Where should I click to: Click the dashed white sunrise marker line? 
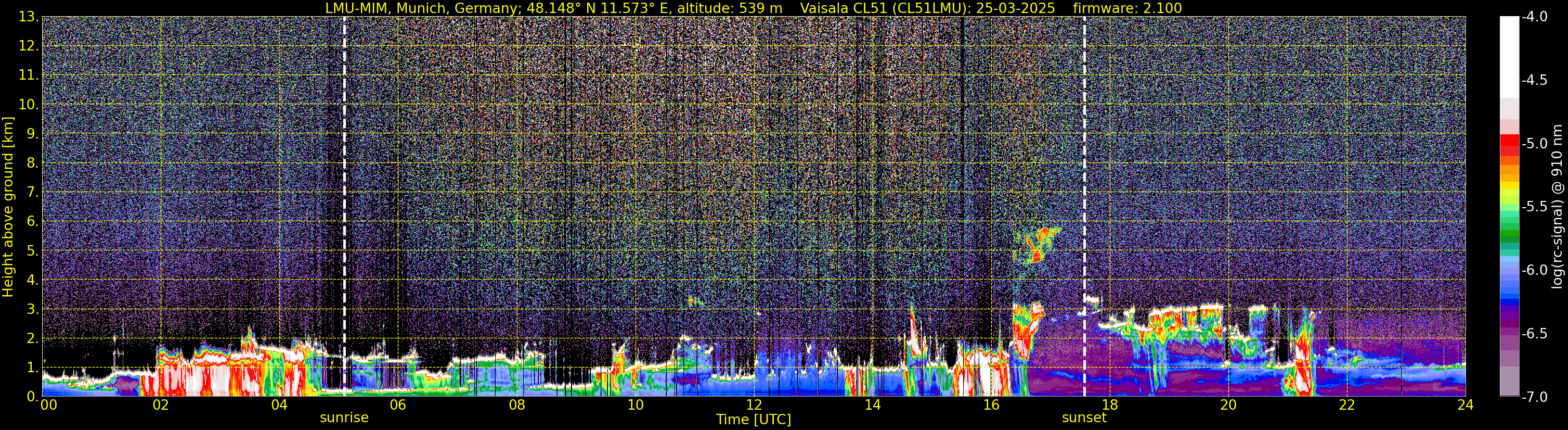[x=344, y=207]
